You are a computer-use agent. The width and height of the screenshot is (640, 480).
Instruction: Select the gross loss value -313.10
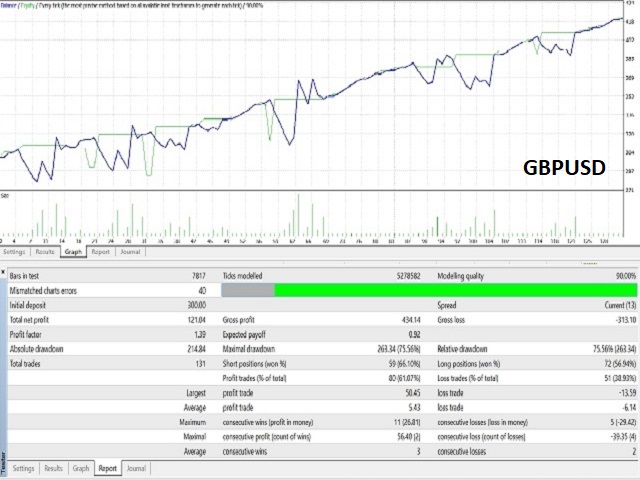pyautogui.click(x=626, y=320)
